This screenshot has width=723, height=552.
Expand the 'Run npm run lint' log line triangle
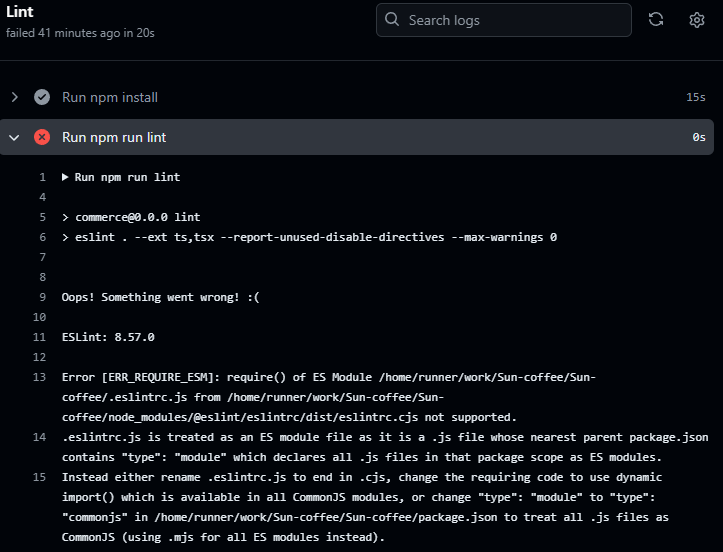(x=65, y=177)
